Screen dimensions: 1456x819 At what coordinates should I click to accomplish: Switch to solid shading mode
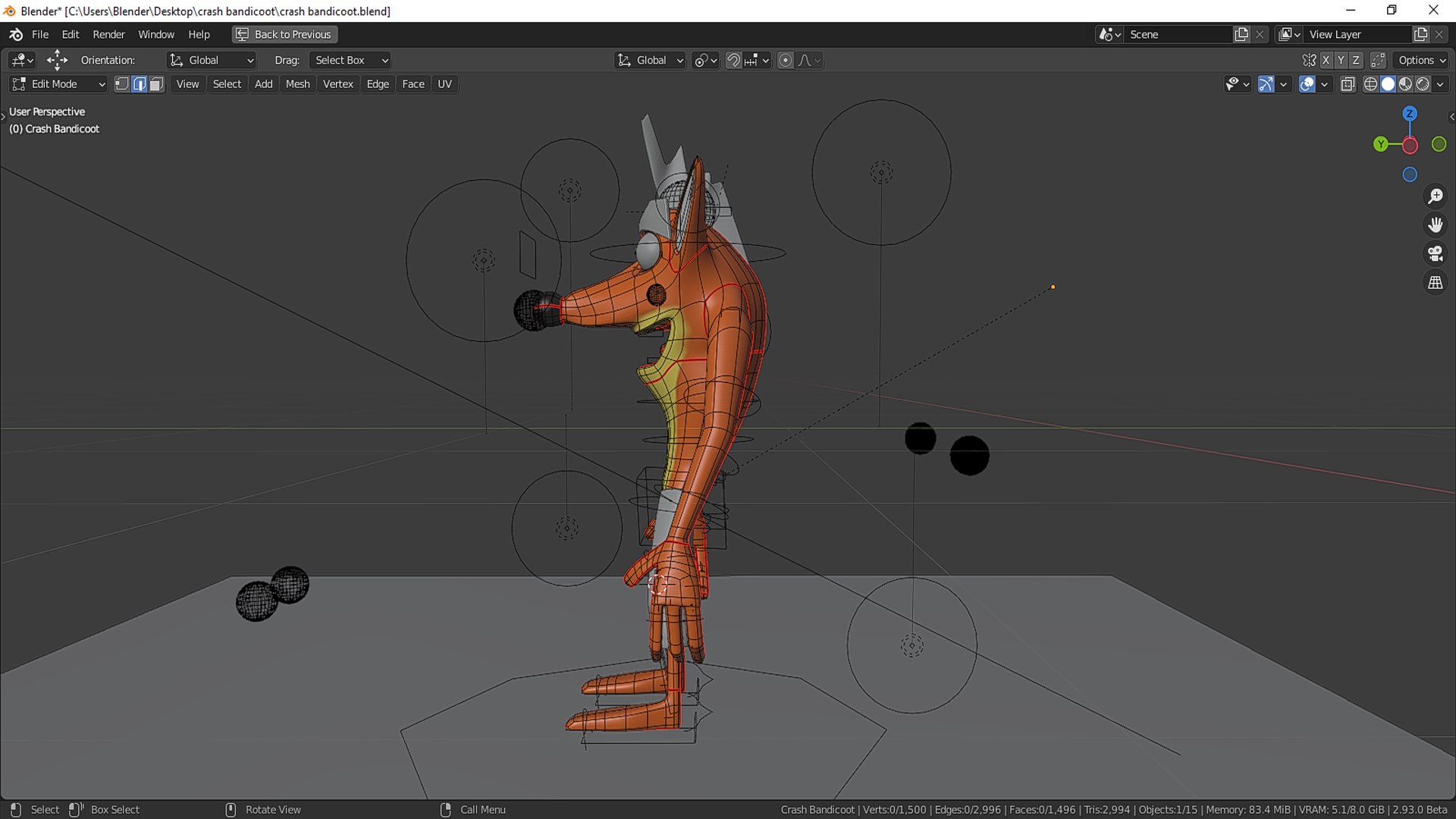(x=1388, y=84)
